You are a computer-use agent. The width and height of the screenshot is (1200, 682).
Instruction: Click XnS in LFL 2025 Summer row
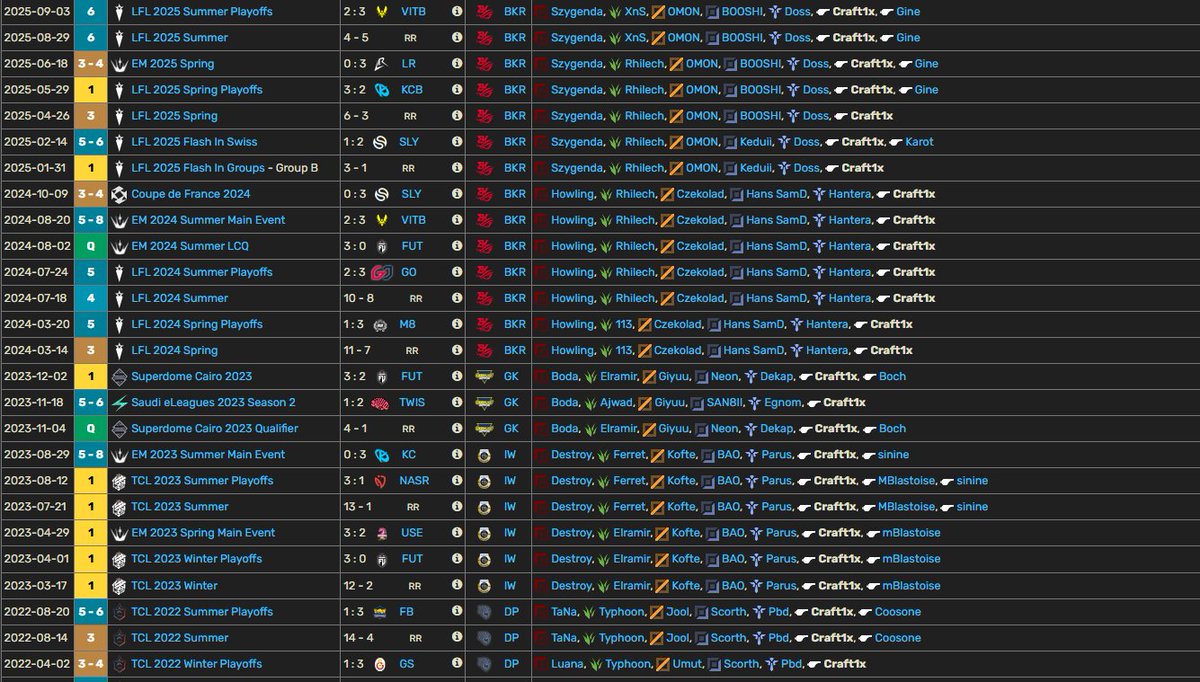(635, 37)
